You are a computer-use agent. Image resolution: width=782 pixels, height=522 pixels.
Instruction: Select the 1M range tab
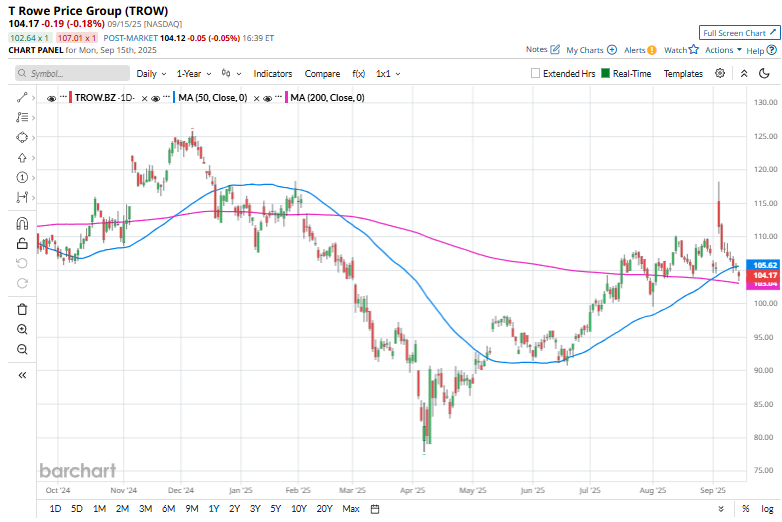[99, 509]
